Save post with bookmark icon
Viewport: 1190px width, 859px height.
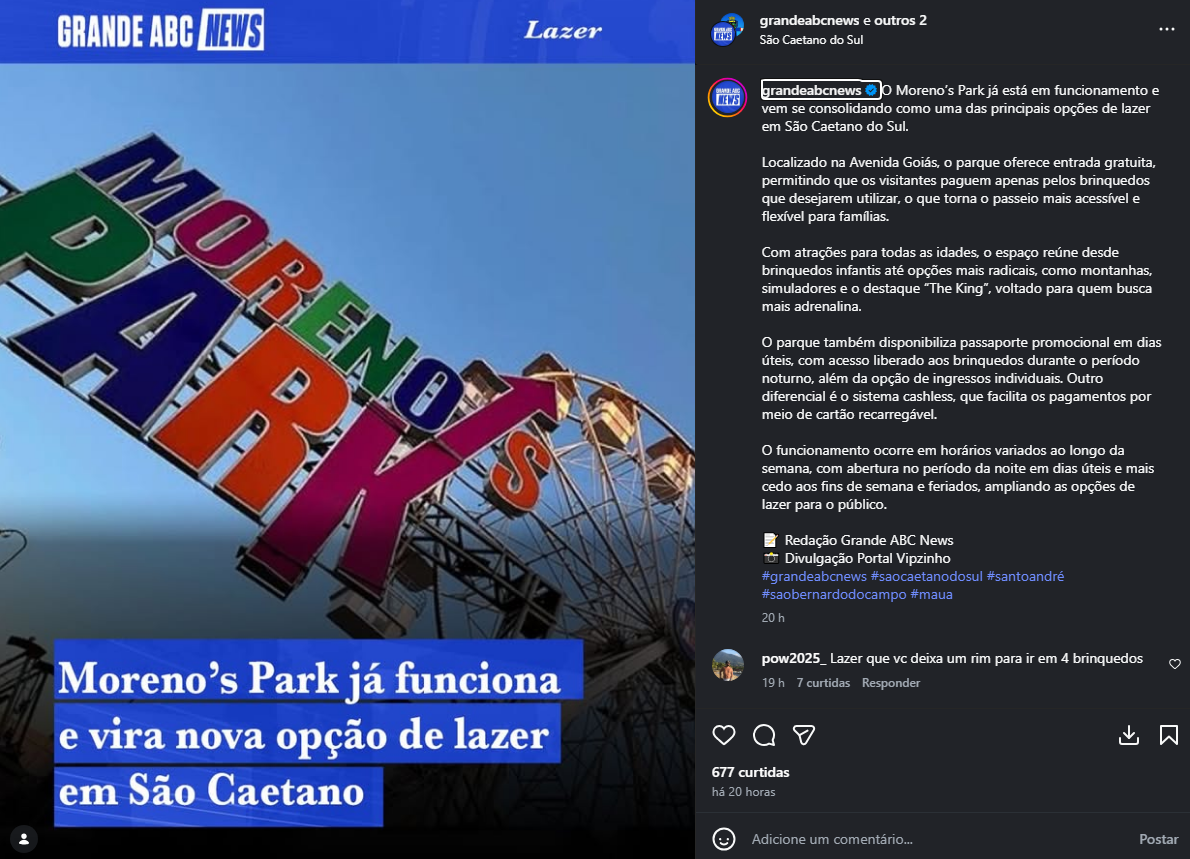pos(1169,735)
